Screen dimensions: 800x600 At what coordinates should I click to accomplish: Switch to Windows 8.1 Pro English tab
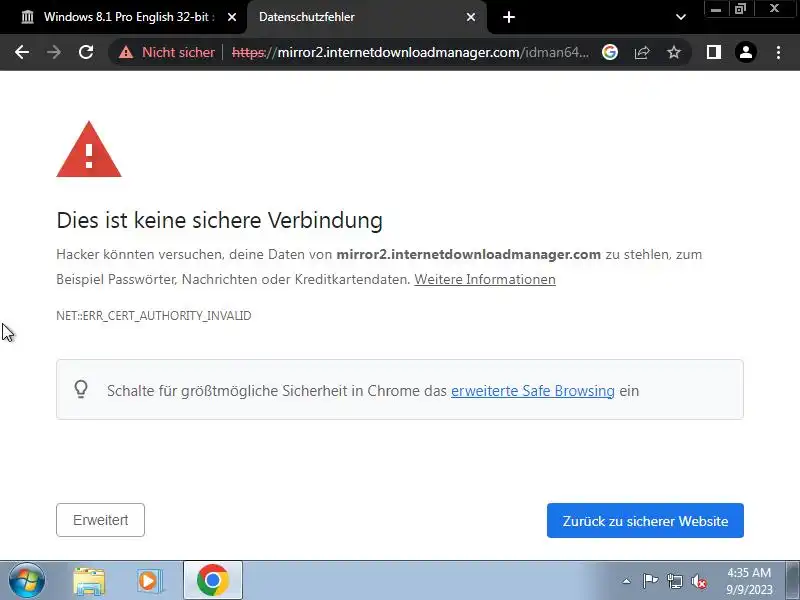tap(122, 17)
